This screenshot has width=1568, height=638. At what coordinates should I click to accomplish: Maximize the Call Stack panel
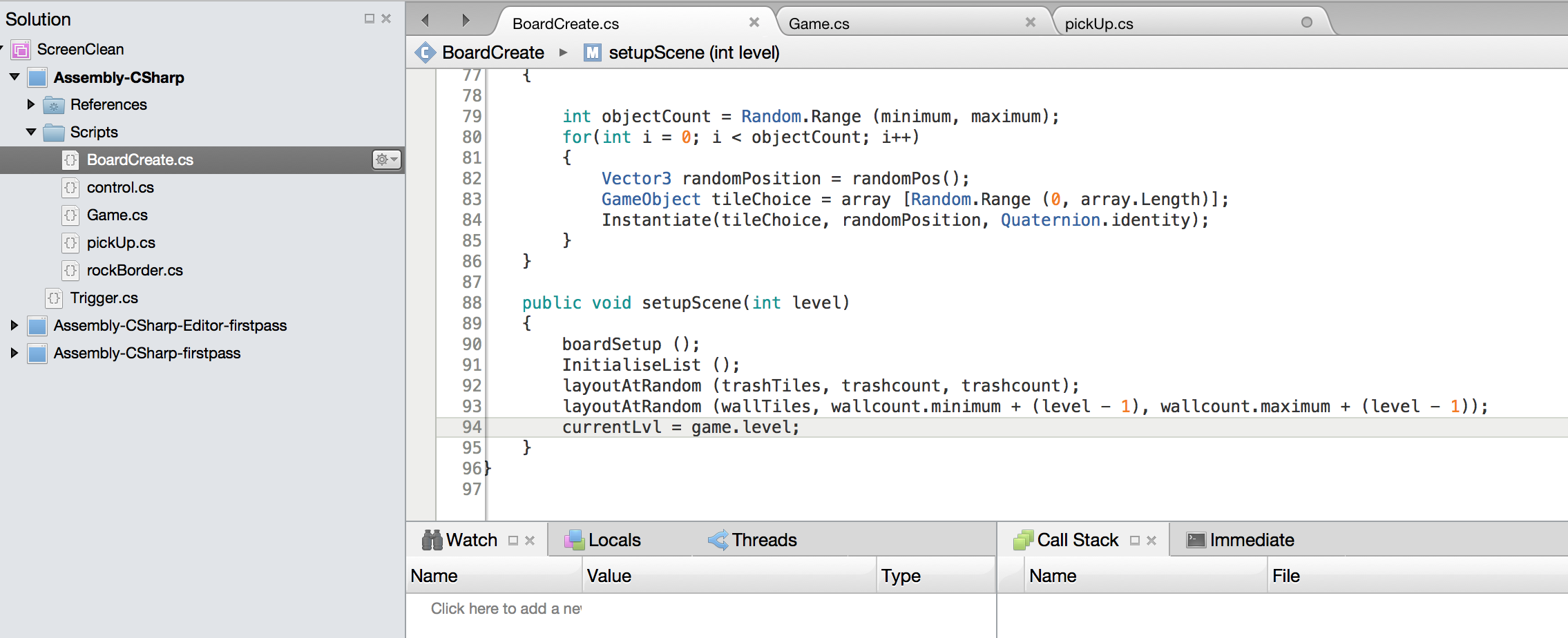tap(1135, 541)
